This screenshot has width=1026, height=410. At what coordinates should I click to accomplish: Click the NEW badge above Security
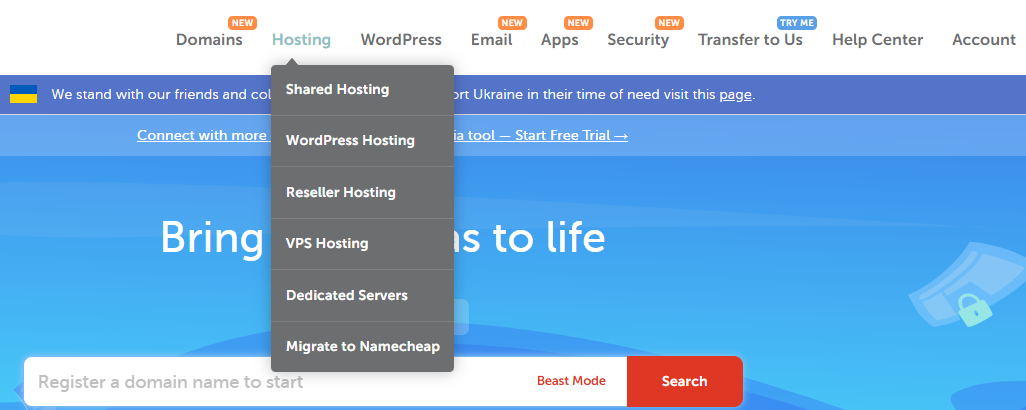click(669, 23)
